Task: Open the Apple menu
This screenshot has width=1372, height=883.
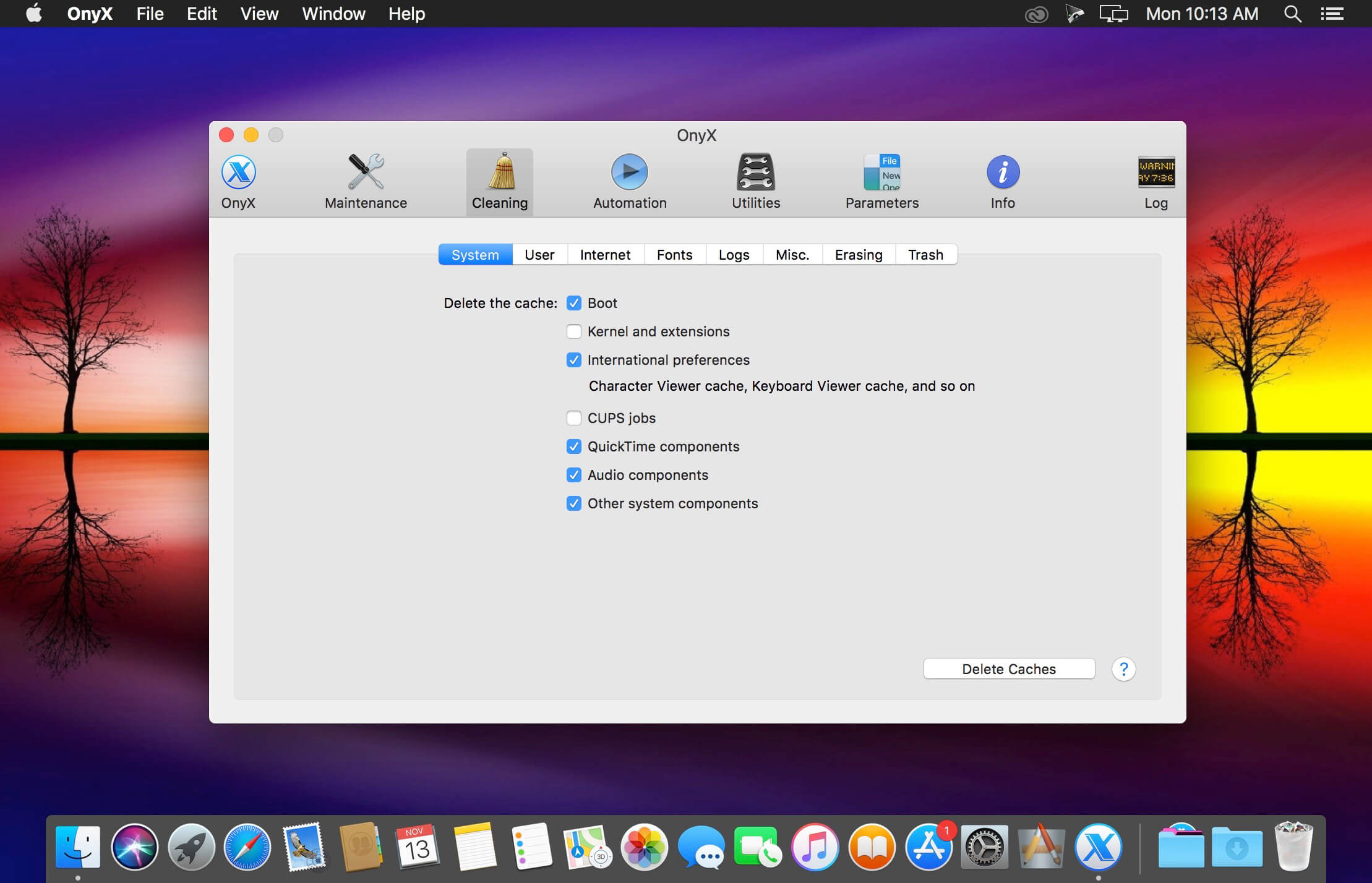Action: [34, 13]
